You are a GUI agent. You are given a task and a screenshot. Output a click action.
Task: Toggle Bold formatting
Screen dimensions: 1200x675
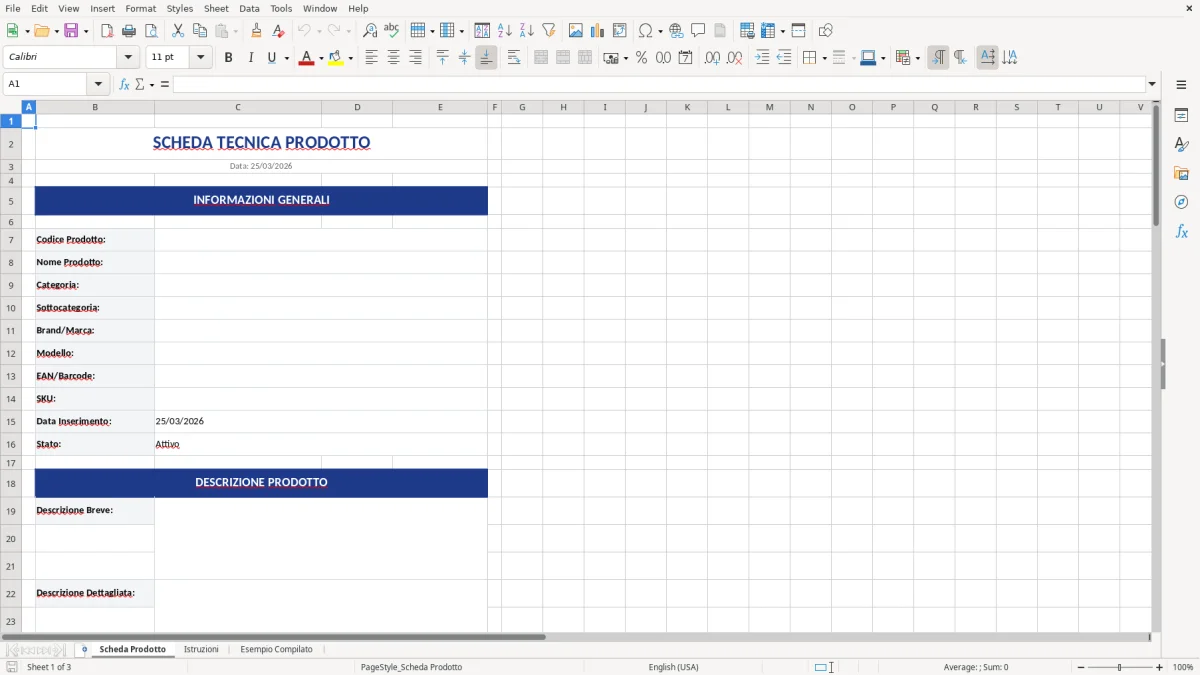[x=228, y=58]
